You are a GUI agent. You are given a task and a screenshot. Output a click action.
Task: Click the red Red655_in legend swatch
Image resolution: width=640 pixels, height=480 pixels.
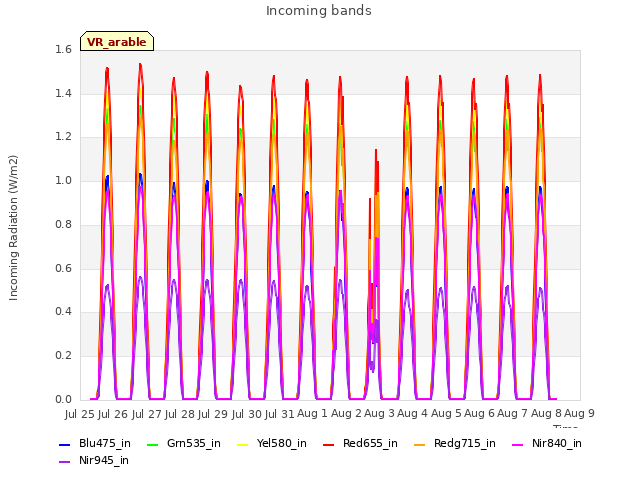coord(329,444)
